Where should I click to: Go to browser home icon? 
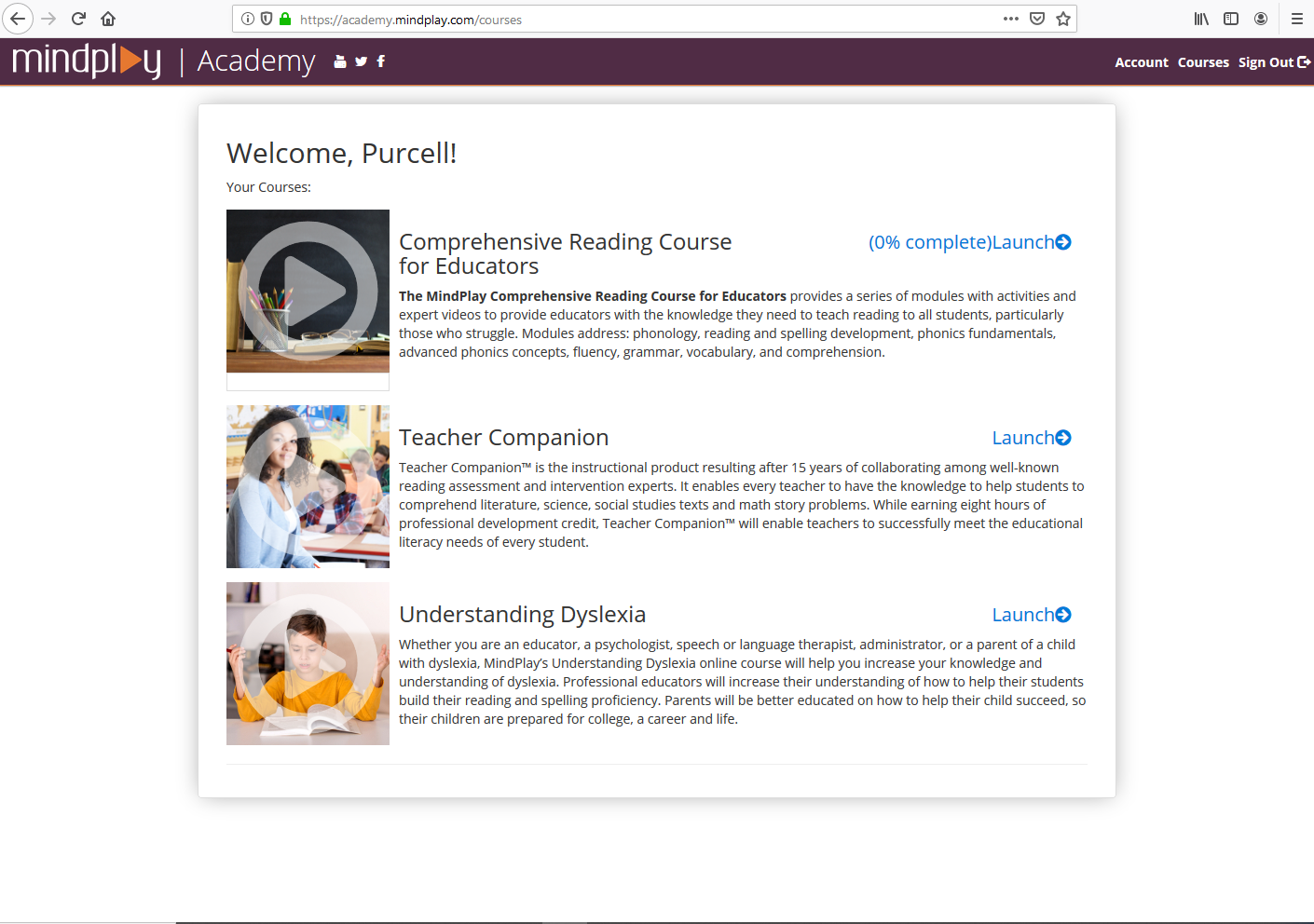pos(108,19)
